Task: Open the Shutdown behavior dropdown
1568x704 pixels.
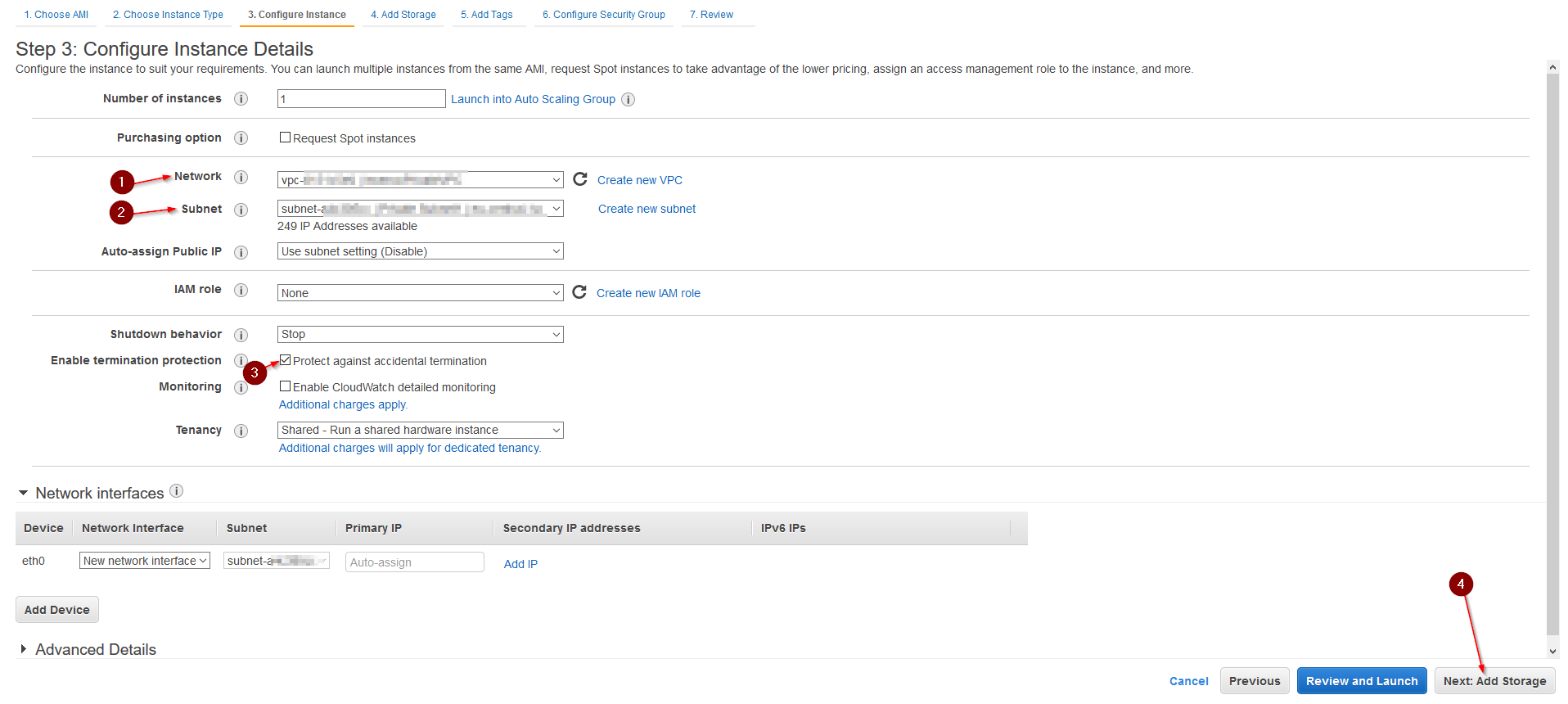Action: pos(420,334)
